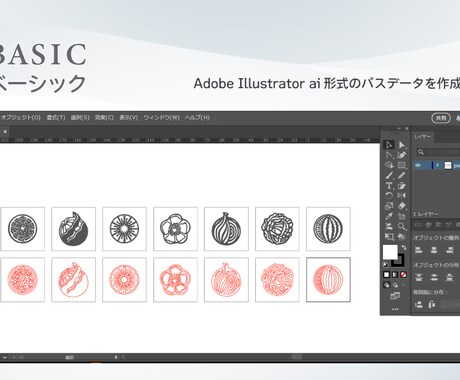460x380 pixels.
Task: Select black poppy flower artboard
Action: point(175,229)
